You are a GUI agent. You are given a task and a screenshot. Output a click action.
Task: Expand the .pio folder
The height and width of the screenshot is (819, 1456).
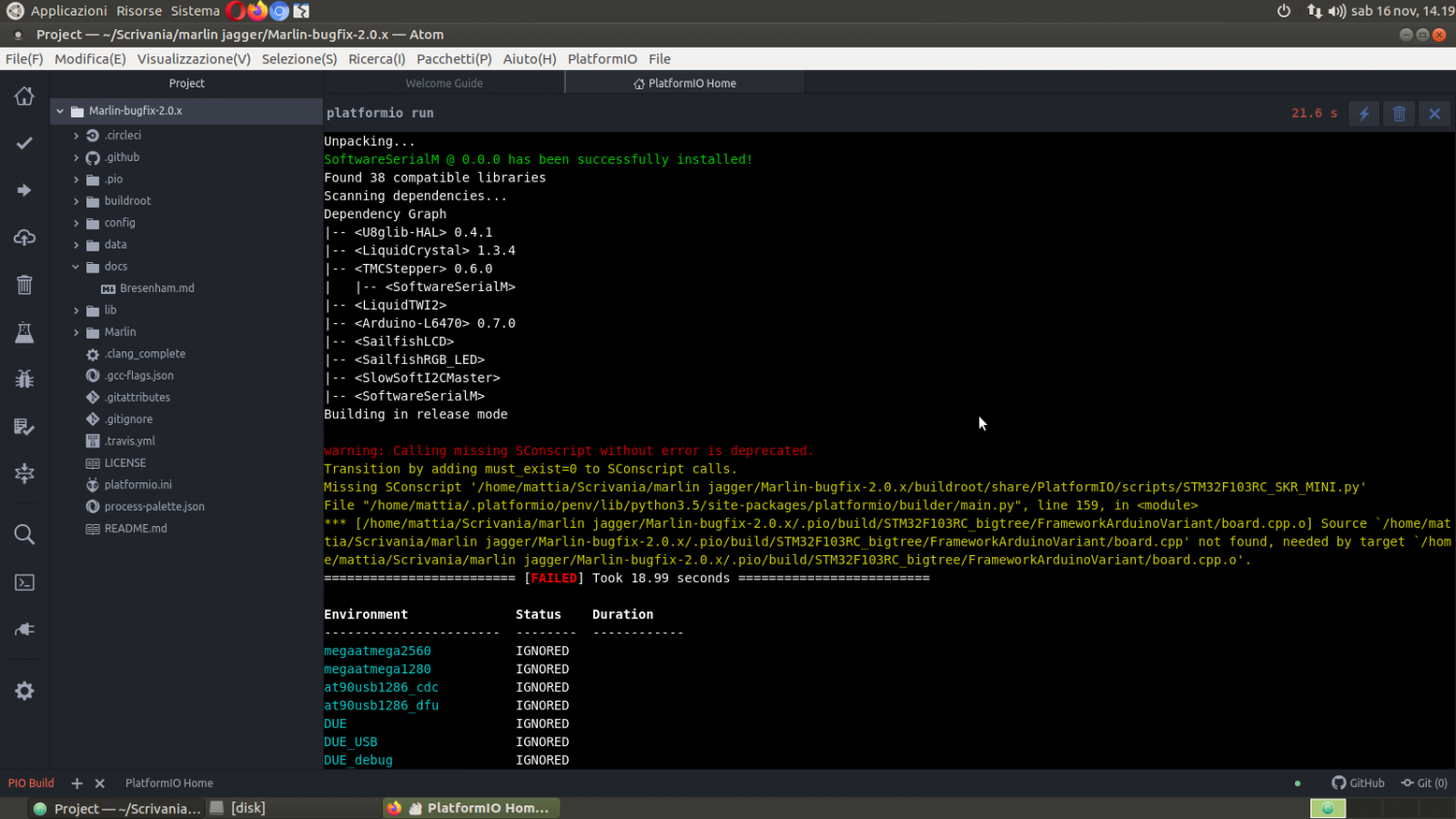[x=76, y=180]
